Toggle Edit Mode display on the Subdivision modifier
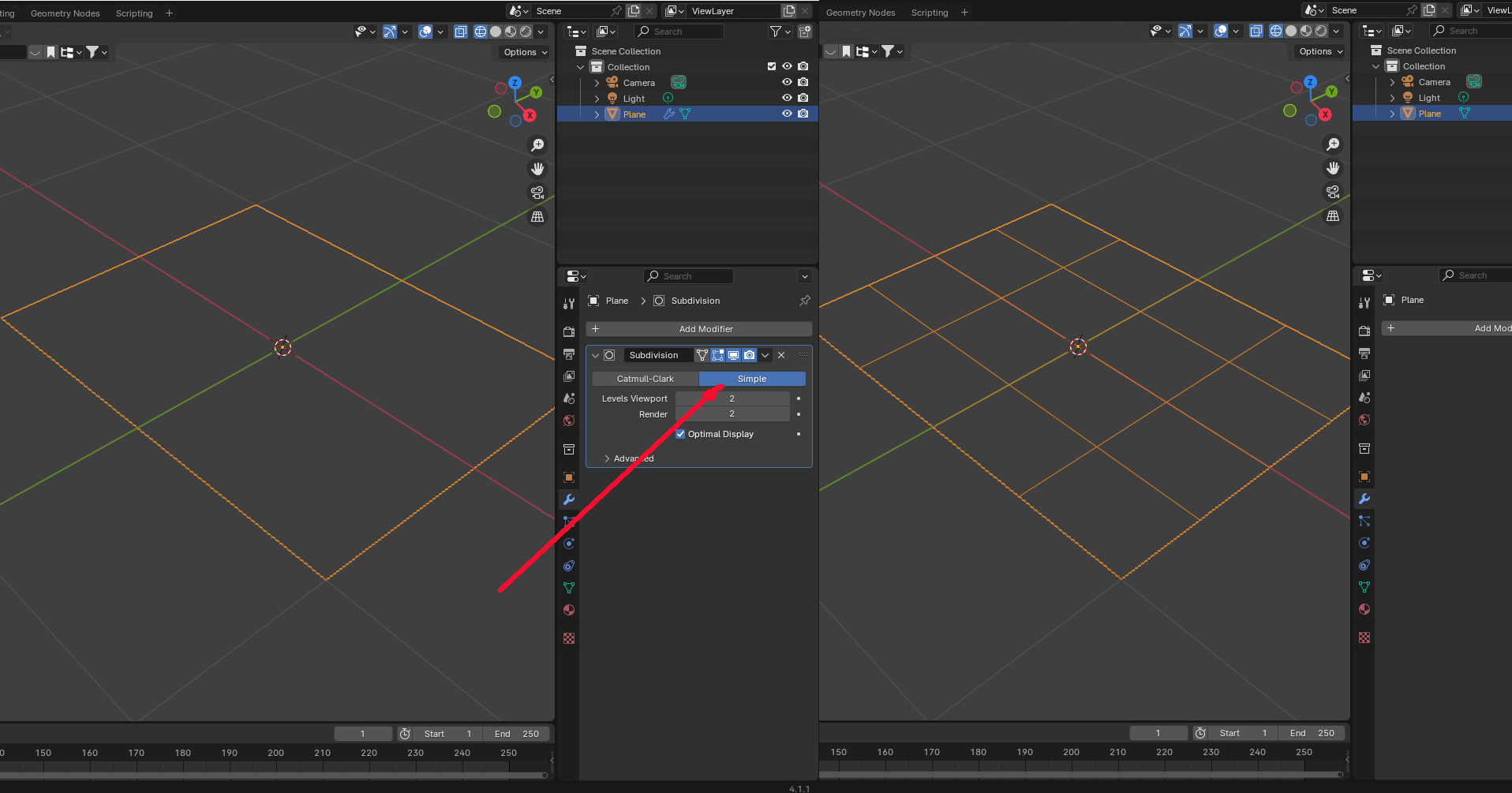This screenshot has height=793, width=1512. 718,355
